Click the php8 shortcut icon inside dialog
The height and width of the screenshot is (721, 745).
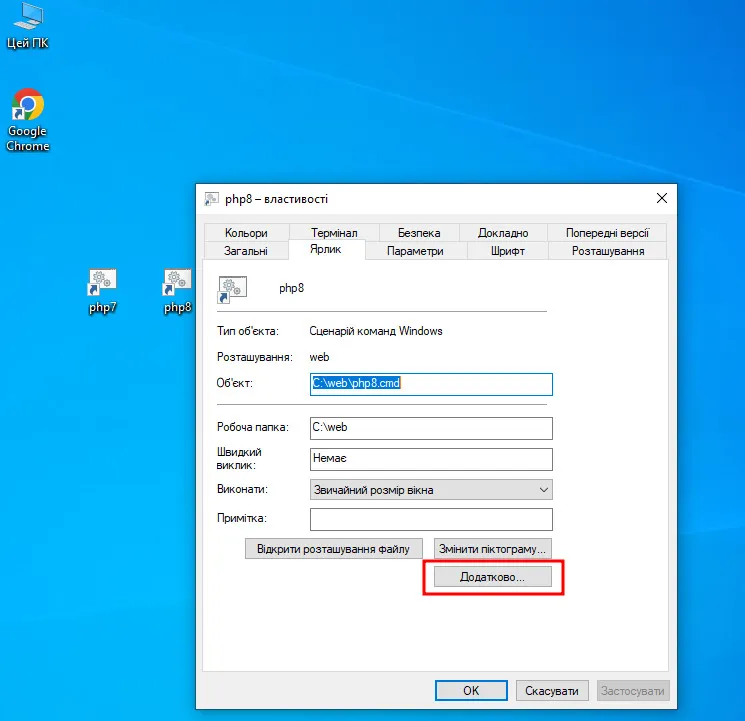point(232,290)
